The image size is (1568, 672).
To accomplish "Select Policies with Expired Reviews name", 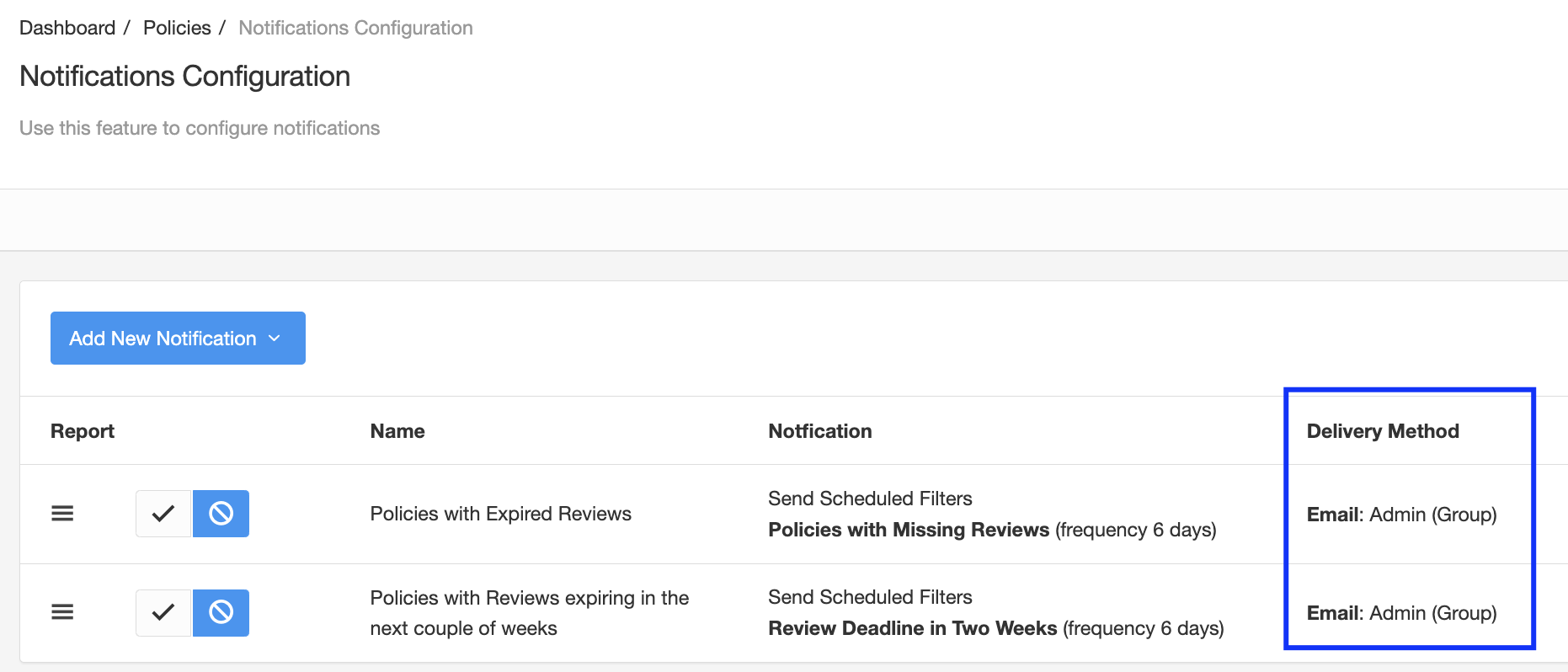I will click(501, 514).
